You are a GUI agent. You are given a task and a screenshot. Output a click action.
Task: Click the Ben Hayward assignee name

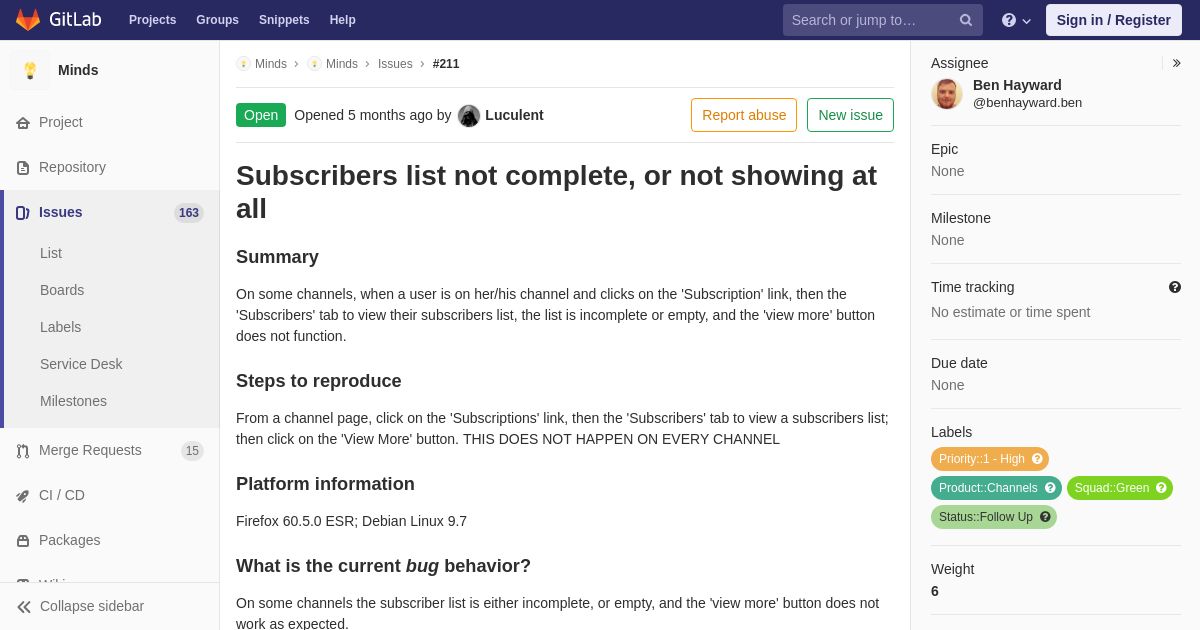[1017, 85]
